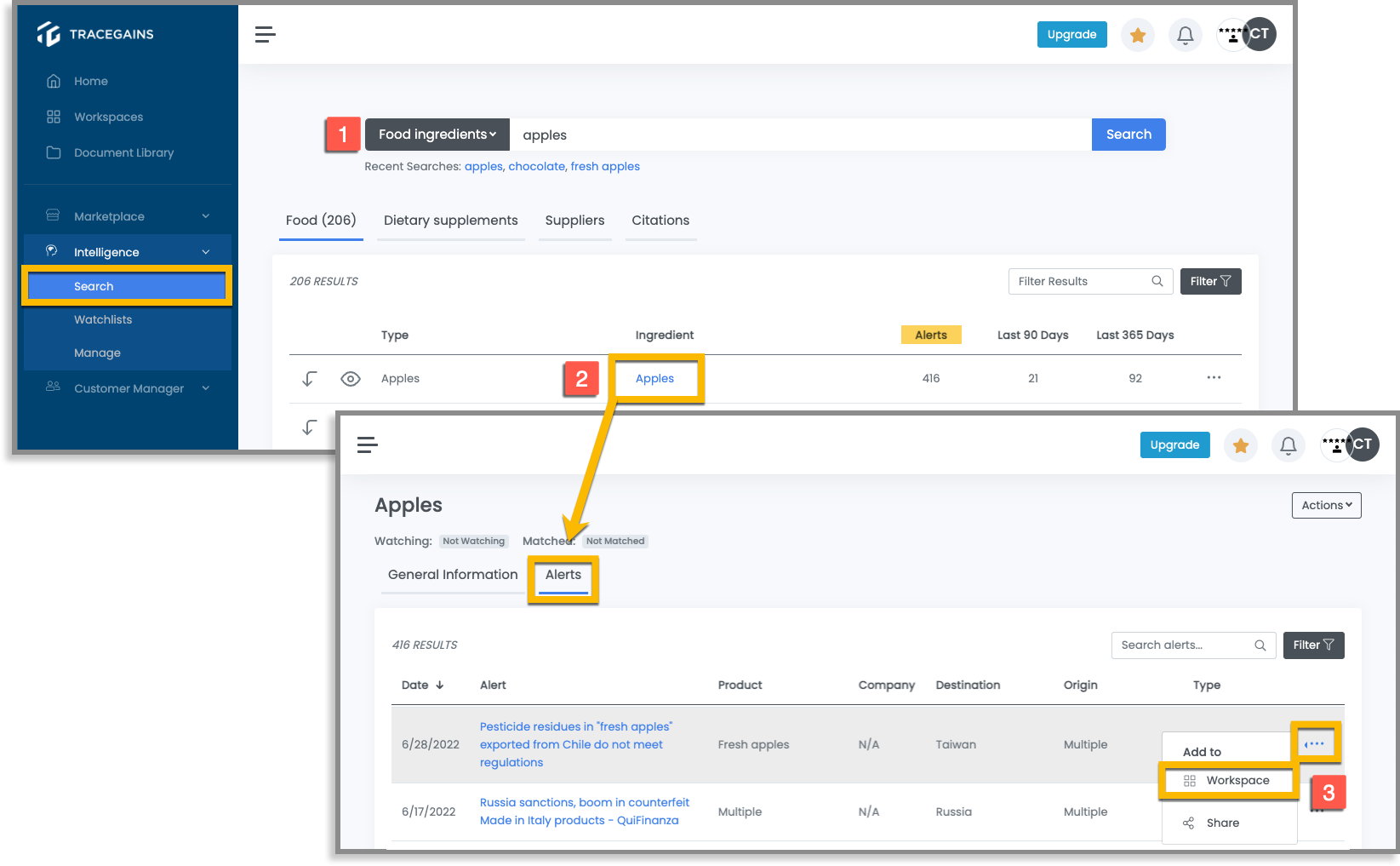The height and width of the screenshot is (866, 1400).
Task: Choose Workspace in the Add to menu
Action: coord(1227,781)
